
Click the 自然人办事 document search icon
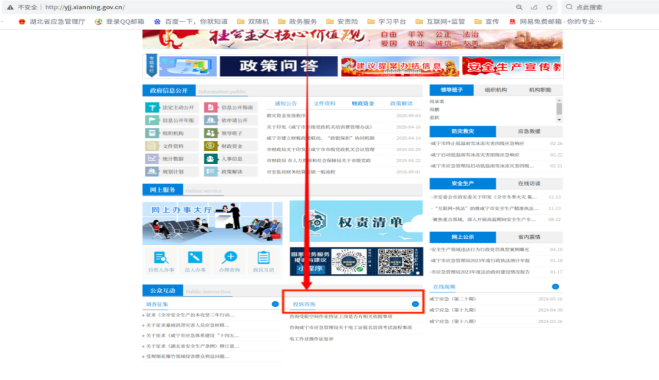161,257
